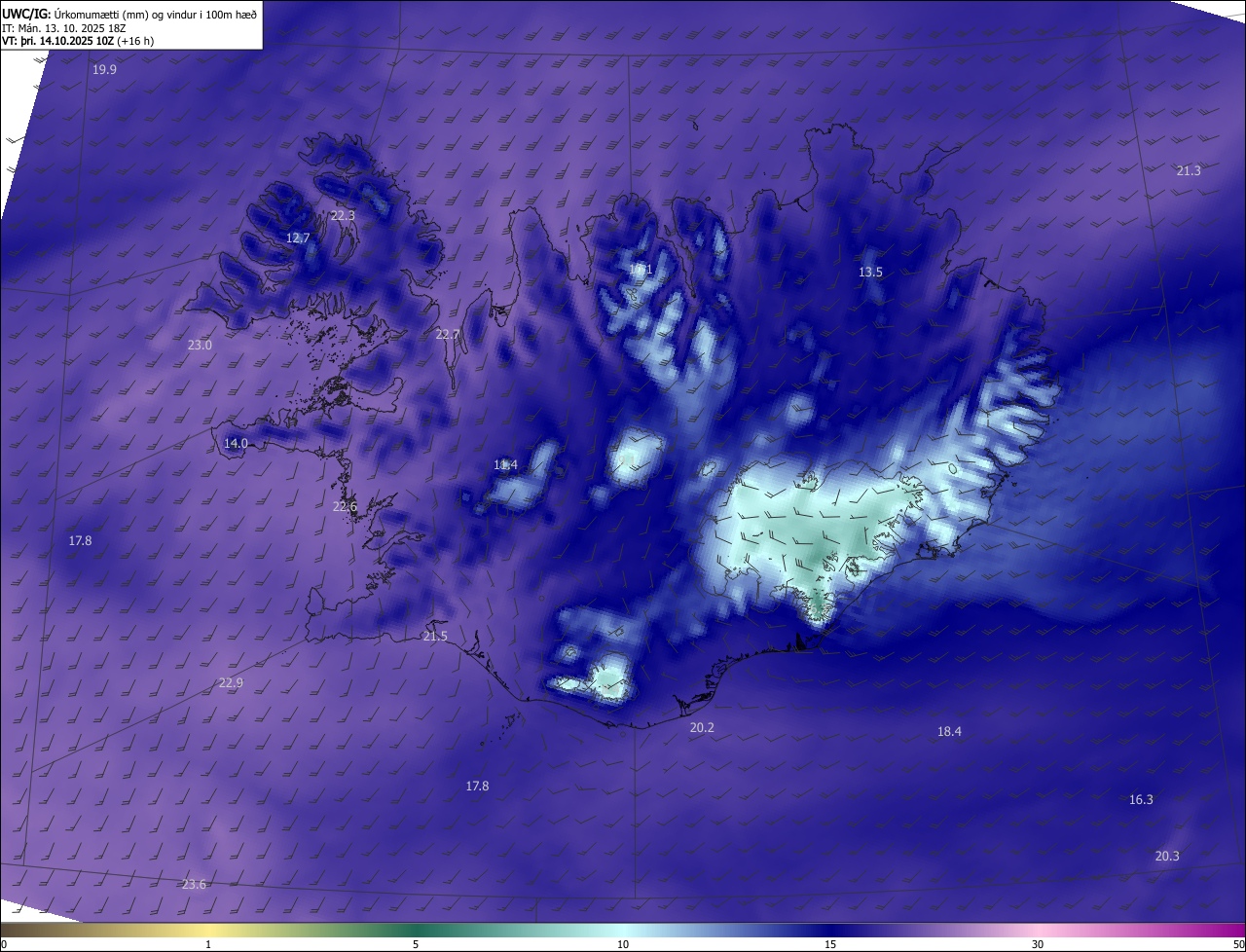Click the 16.3 value label
Viewport: 1246px width, 952px height.
tap(1141, 800)
